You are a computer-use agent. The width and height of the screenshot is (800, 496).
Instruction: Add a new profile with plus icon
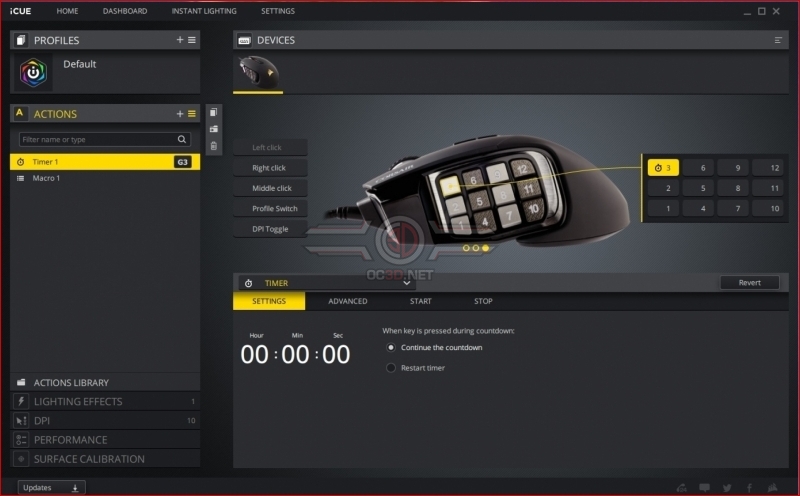(180, 40)
